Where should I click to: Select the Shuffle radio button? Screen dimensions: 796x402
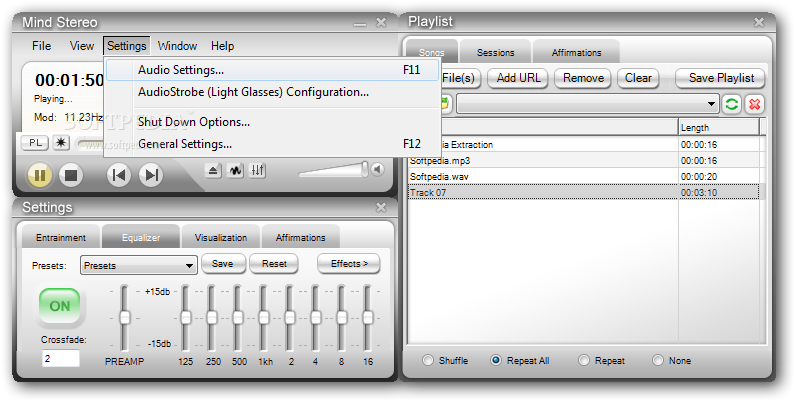(x=428, y=360)
